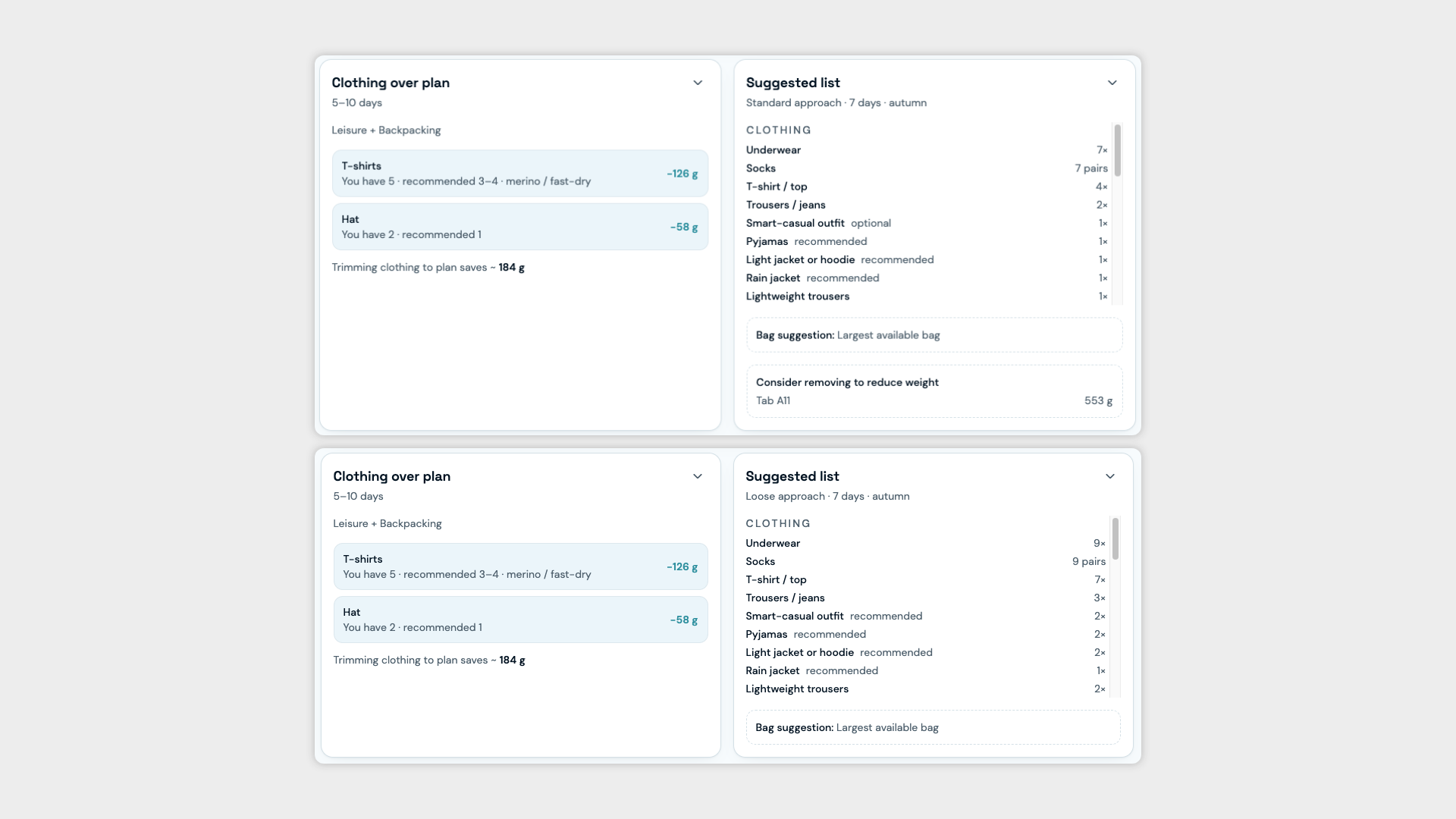This screenshot has height=819, width=1456.
Task: Click the Consider removing to reduce weight label
Action: pos(847,382)
